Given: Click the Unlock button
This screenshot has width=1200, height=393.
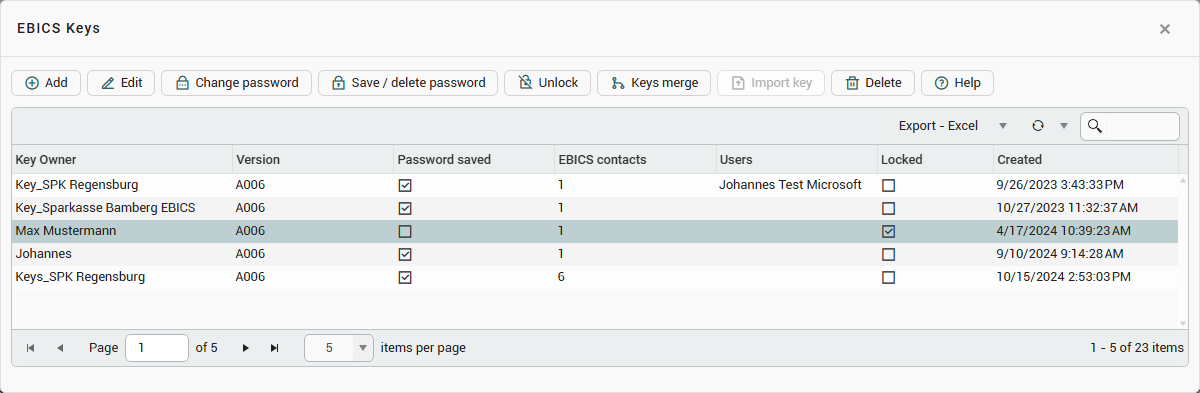Looking at the screenshot, I should pos(548,83).
